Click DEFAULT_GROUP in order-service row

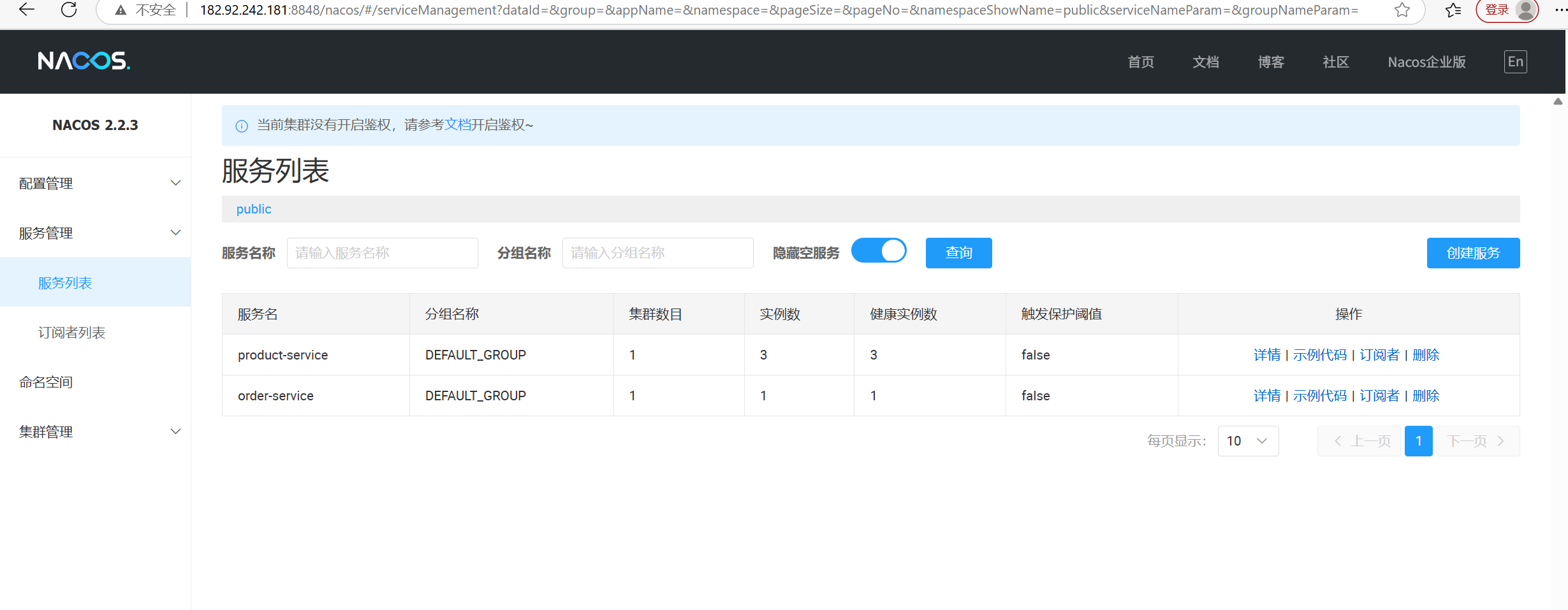click(476, 396)
